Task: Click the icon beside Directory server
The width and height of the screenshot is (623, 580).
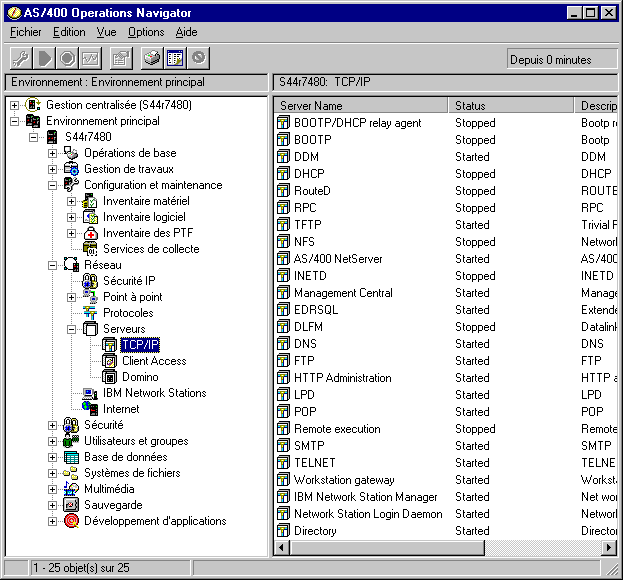Action: (x=283, y=531)
